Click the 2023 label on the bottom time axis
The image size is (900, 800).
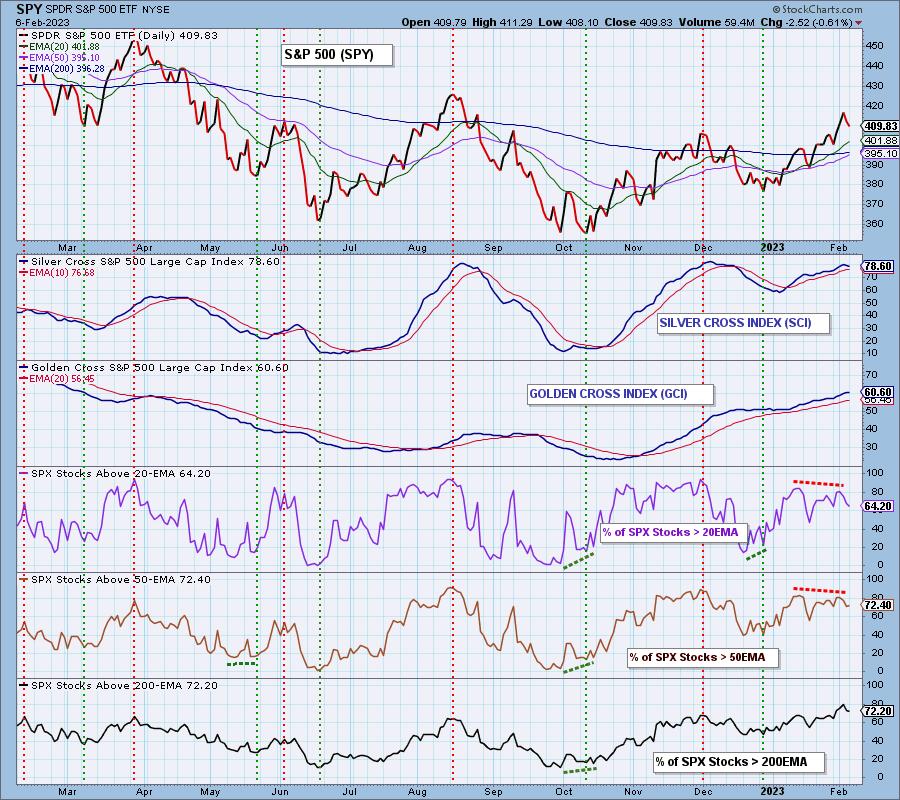coord(772,791)
